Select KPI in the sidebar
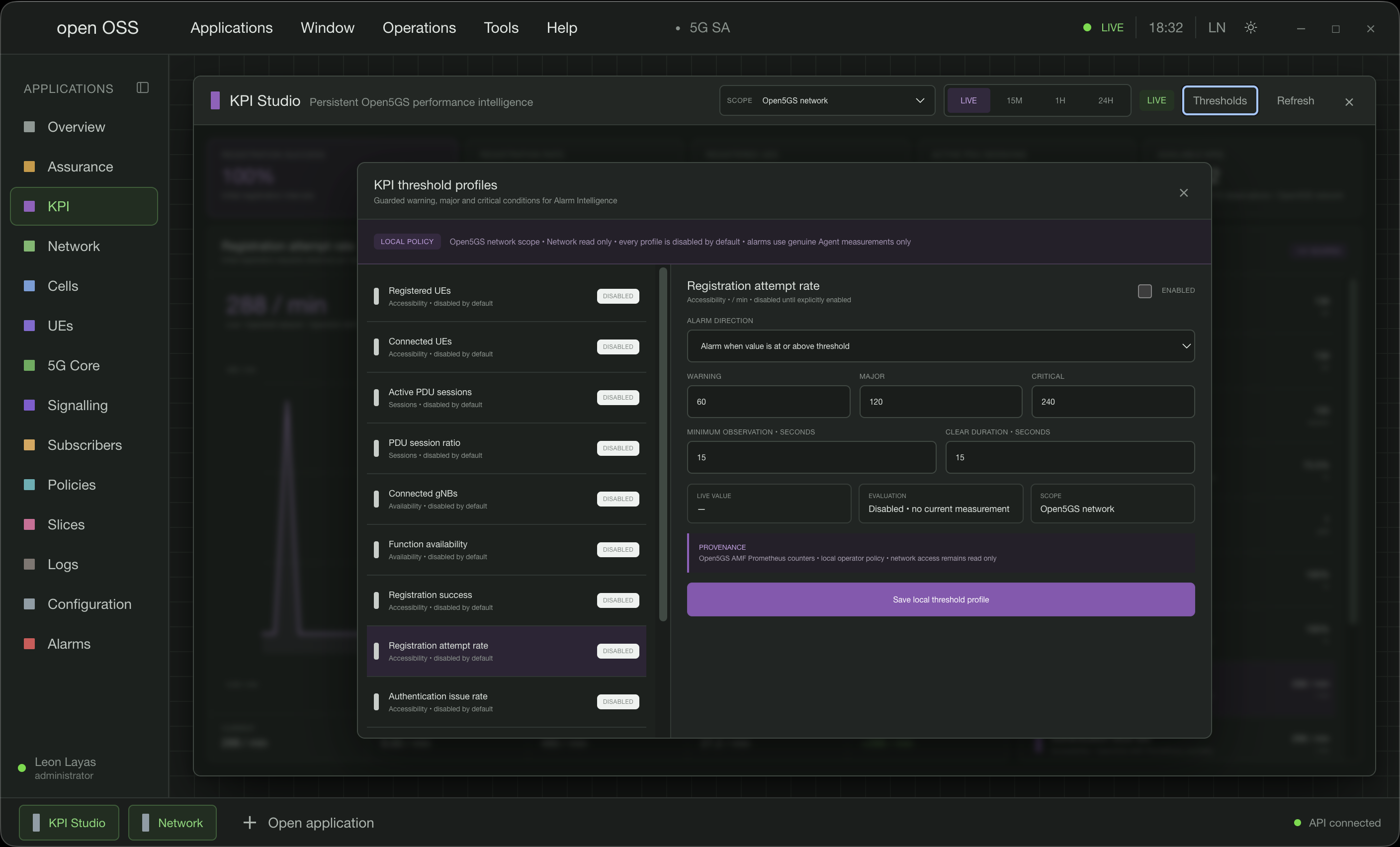Viewport: 1400px width, 847px height. [84, 206]
